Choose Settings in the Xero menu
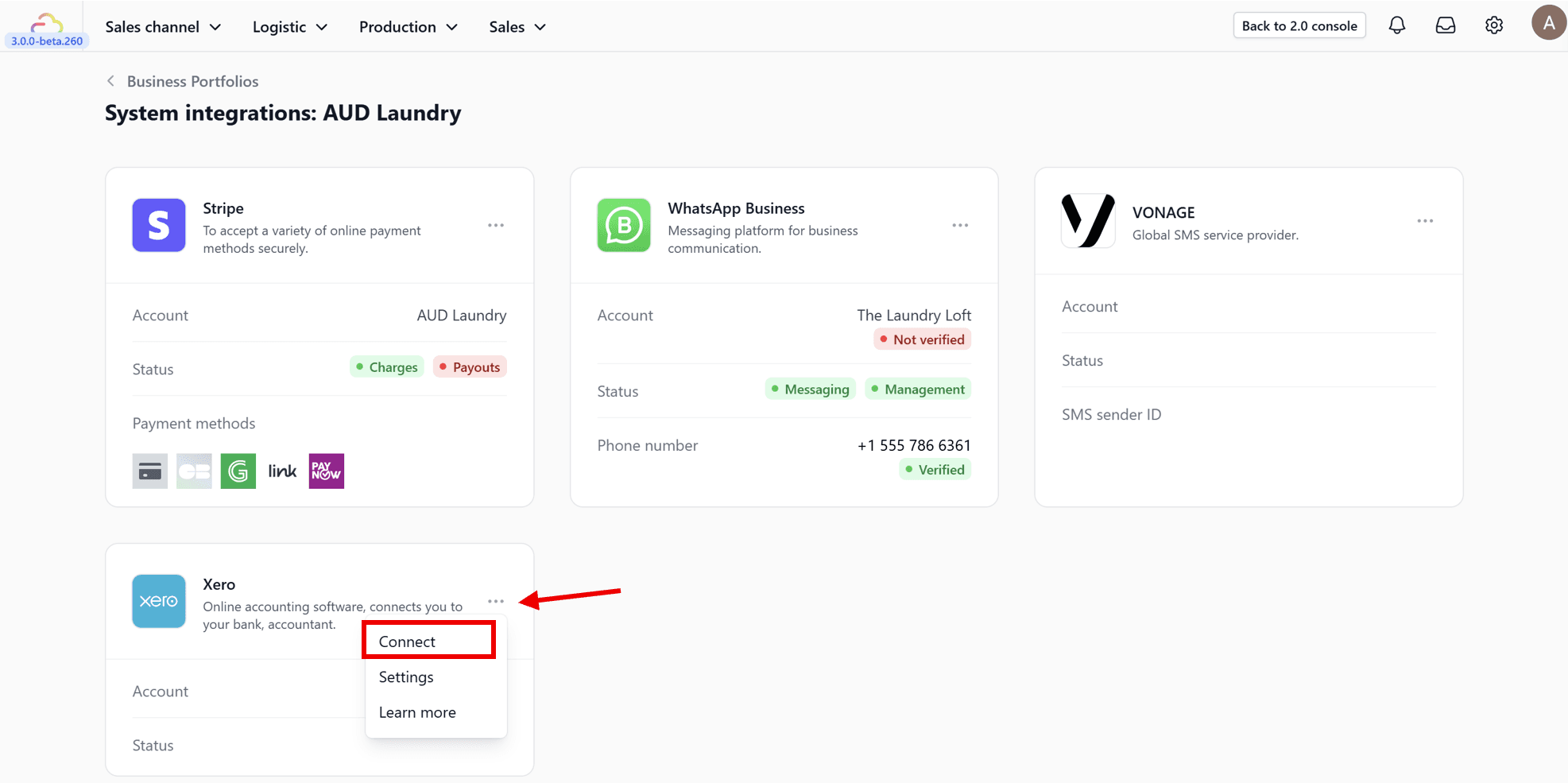The image size is (1568, 783). 406,677
